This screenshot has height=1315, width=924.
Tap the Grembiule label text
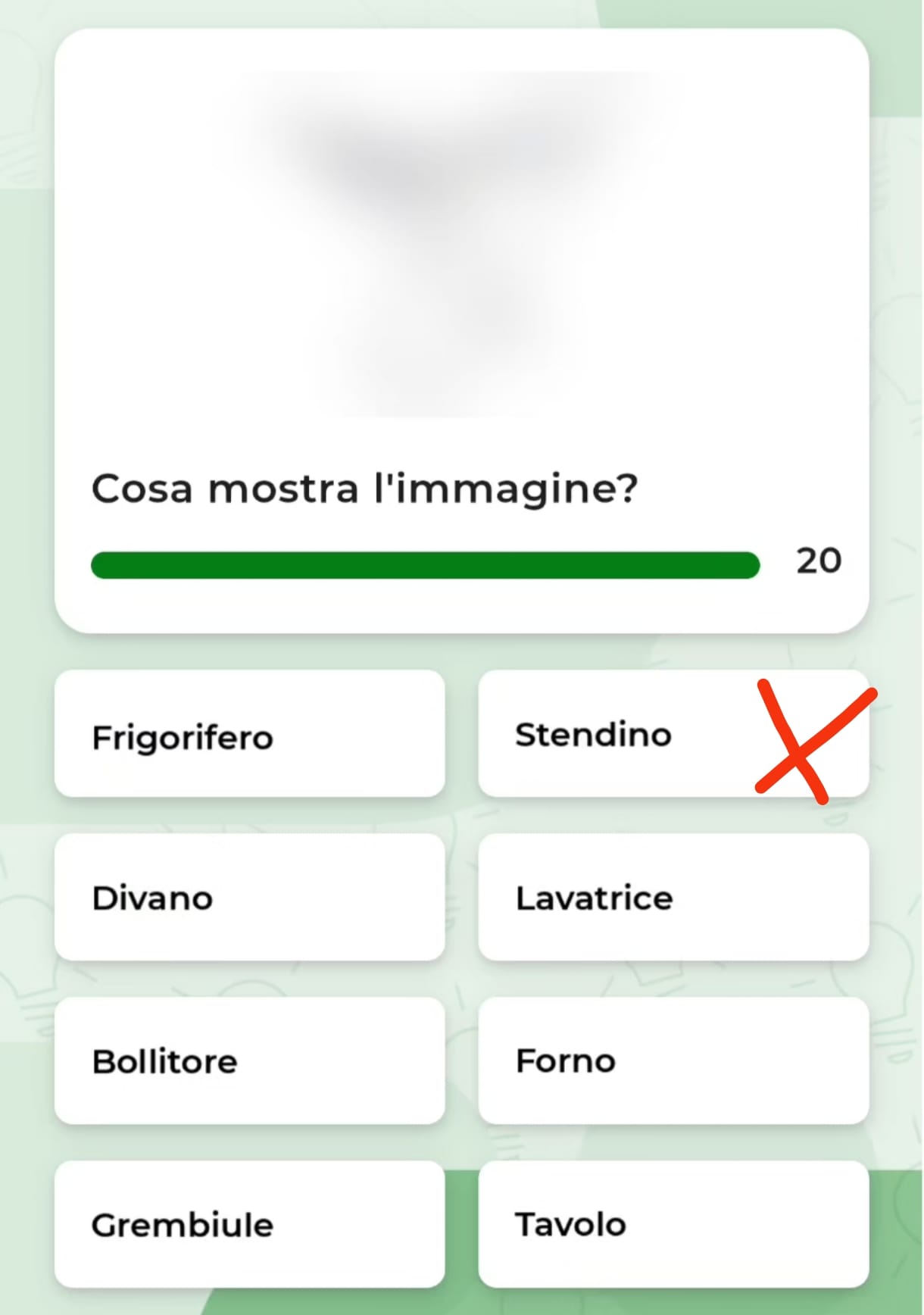coord(183,1225)
